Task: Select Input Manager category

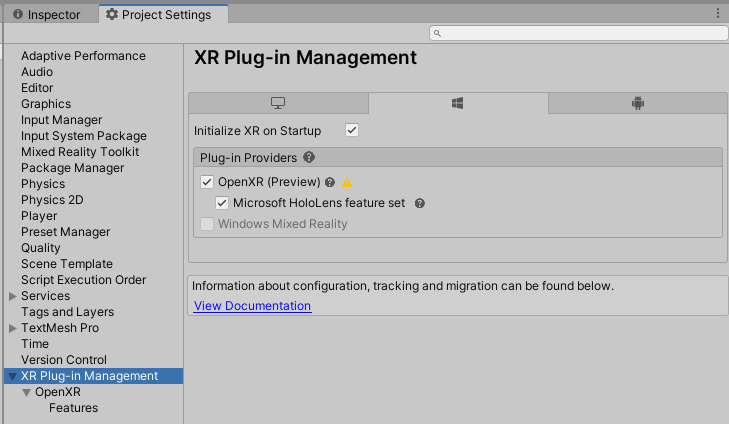Action: coord(61,120)
